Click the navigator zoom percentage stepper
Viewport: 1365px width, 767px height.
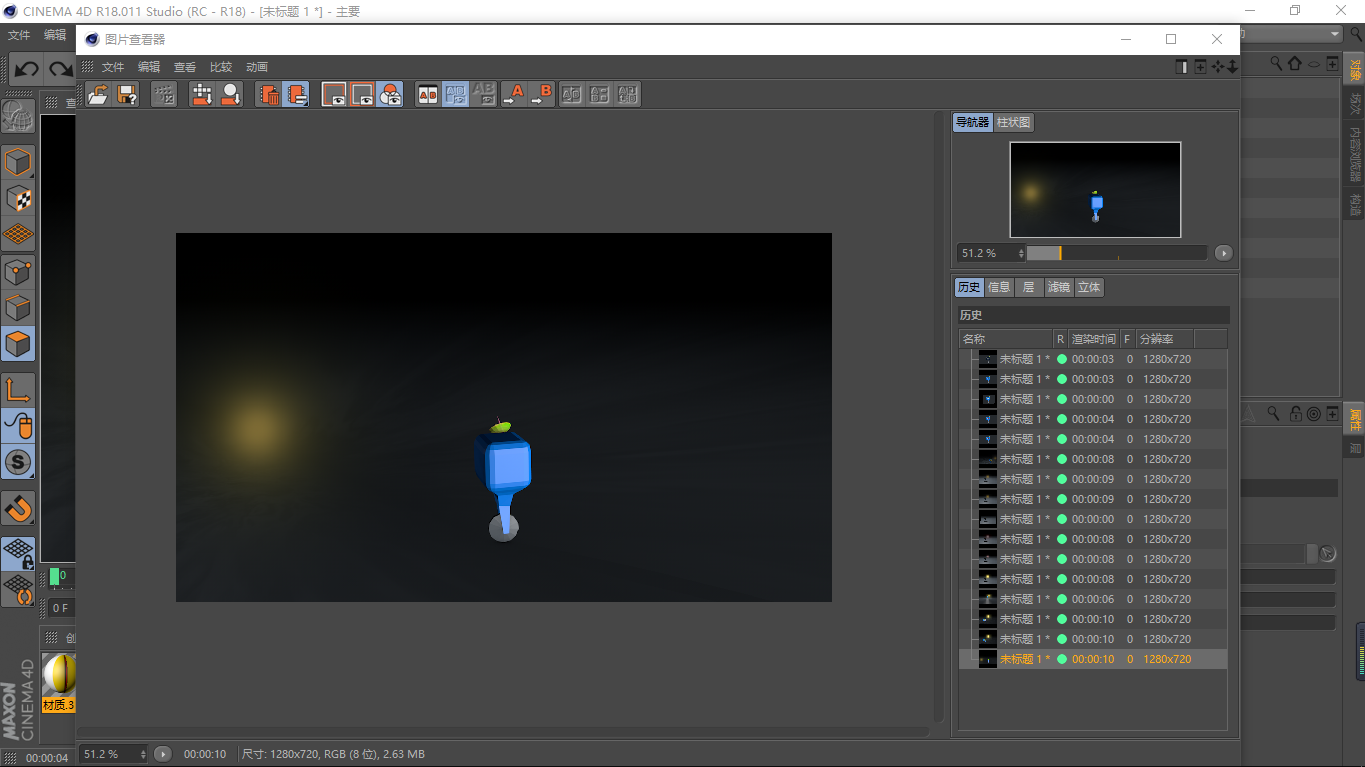[x=1021, y=253]
